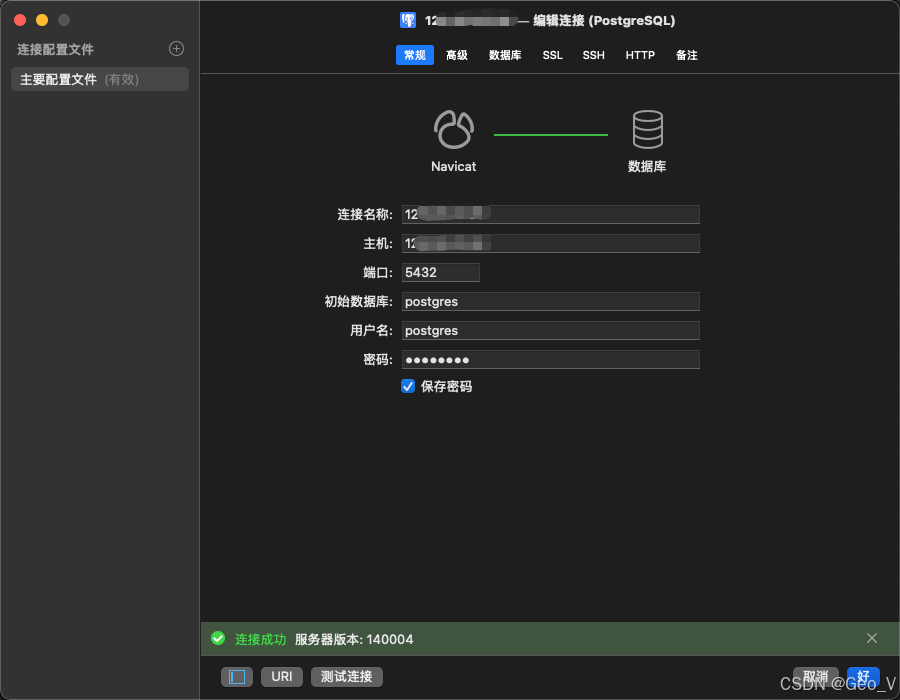This screenshot has height=700, width=900.
Task: Add a new connection profile
Action: tap(176, 49)
